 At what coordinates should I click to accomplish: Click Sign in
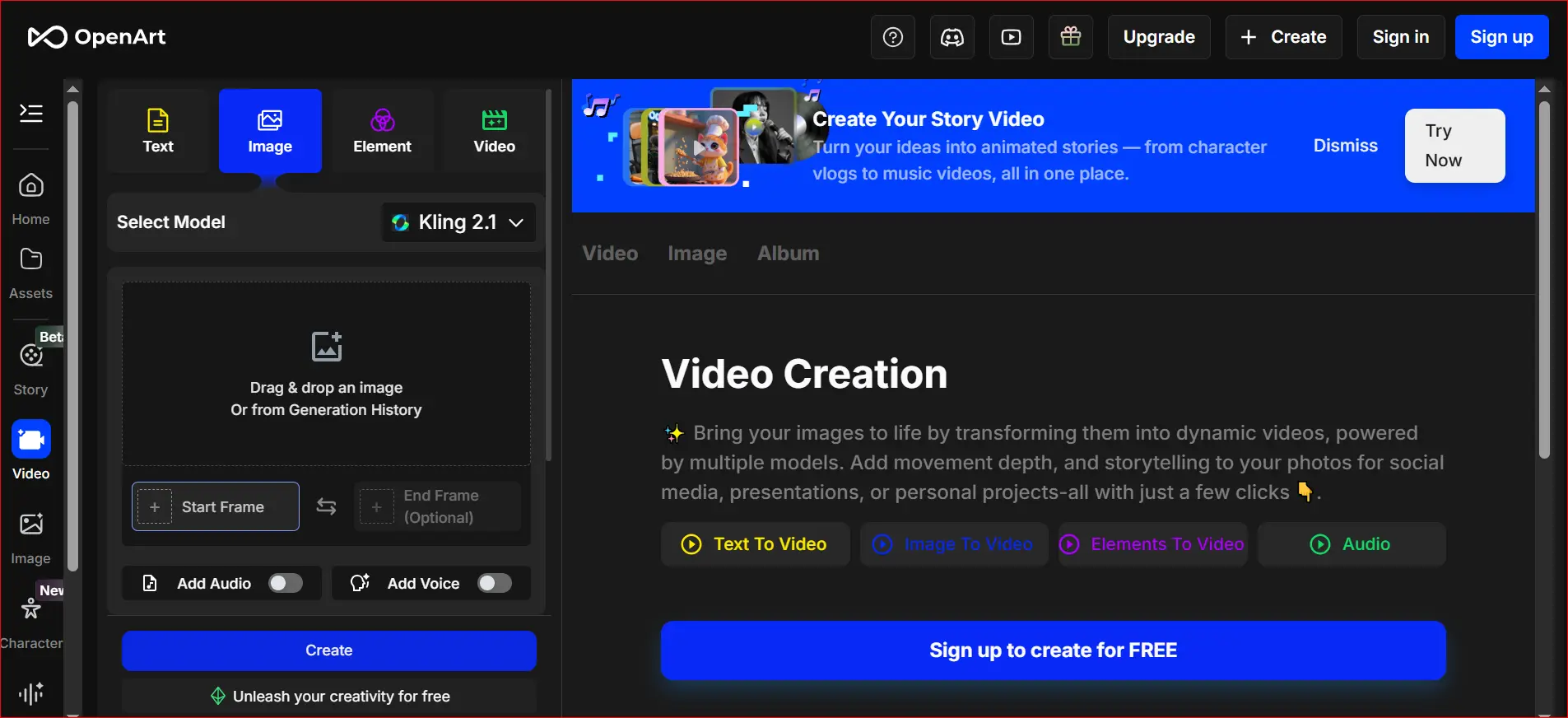point(1400,37)
